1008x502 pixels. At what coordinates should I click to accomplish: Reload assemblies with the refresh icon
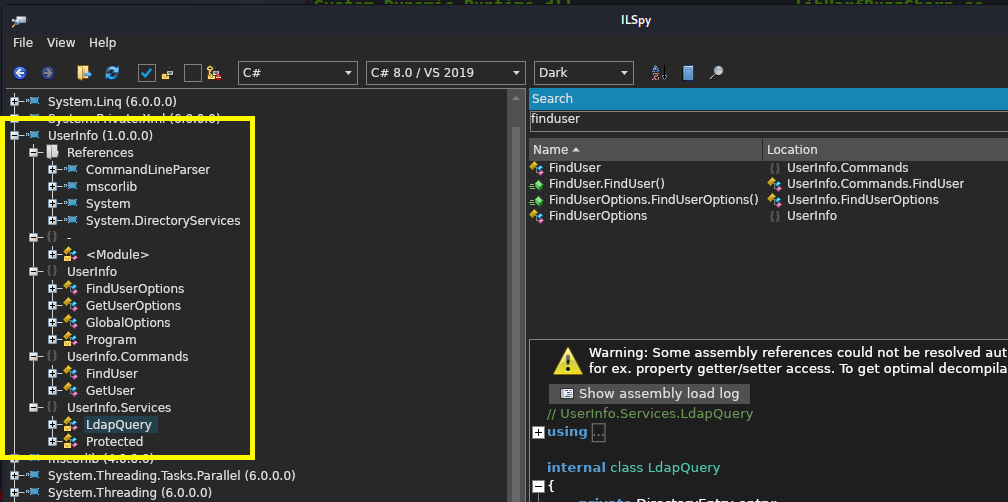[x=112, y=73]
